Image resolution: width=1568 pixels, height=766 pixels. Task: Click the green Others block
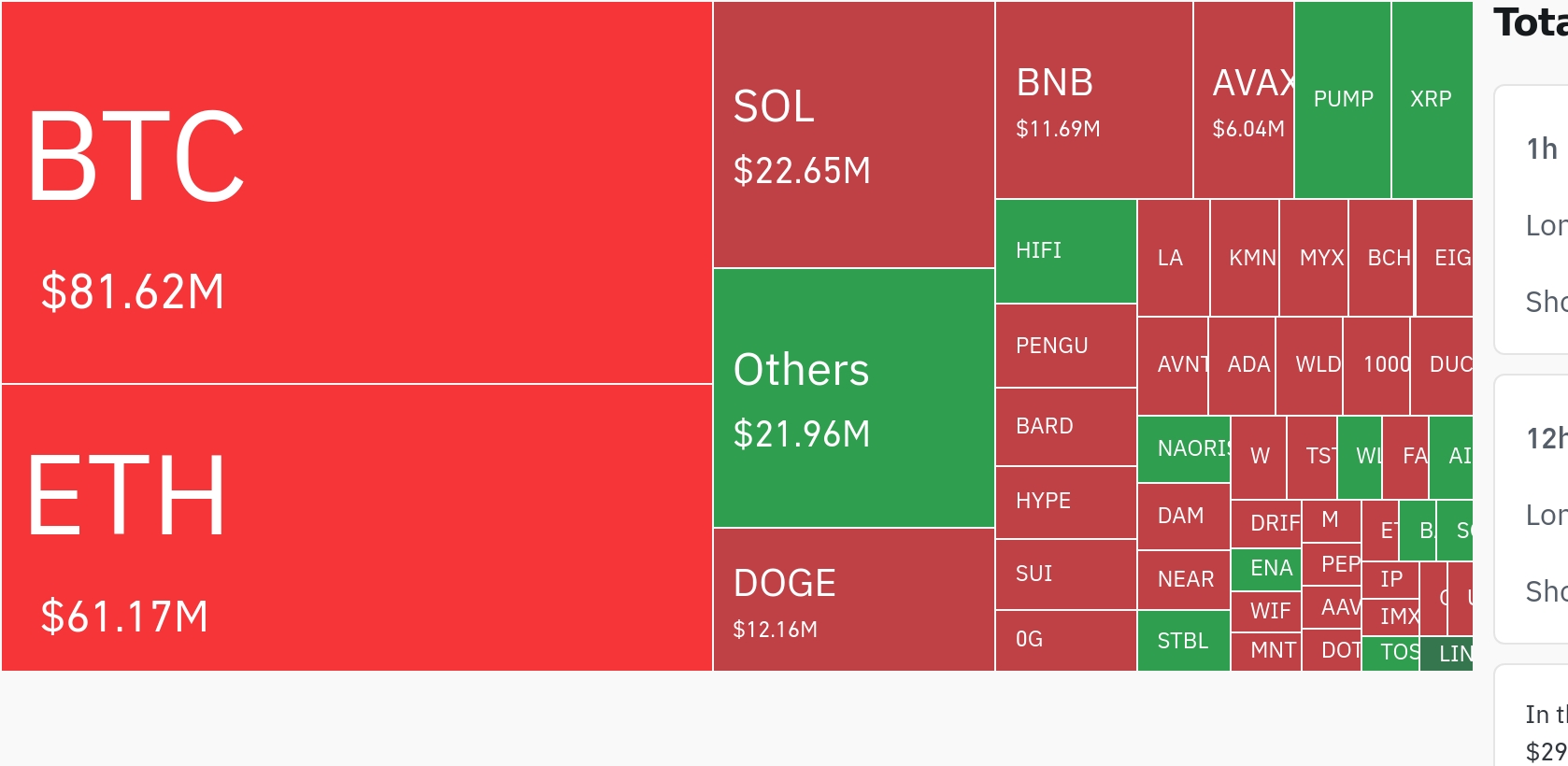click(853, 398)
